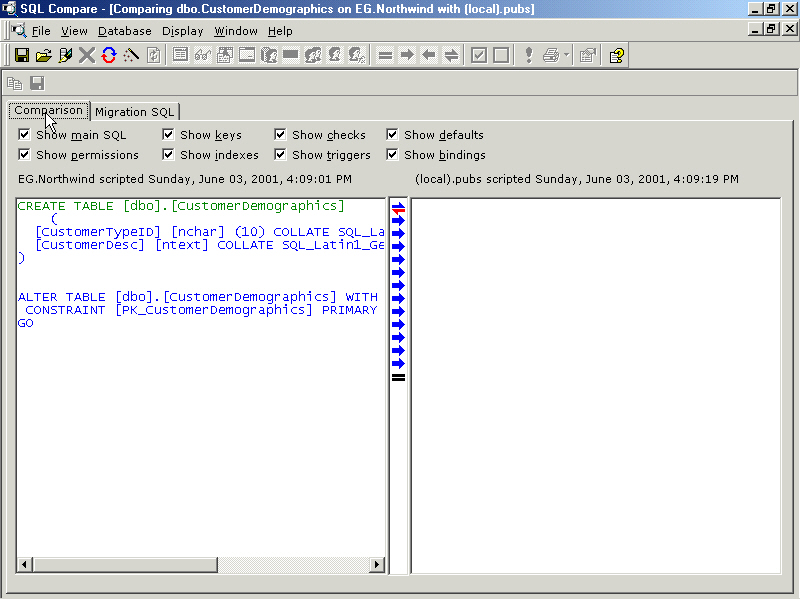This screenshot has height=600, width=800.
Task: Click the printer toolbar icon
Action: click(551, 55)
